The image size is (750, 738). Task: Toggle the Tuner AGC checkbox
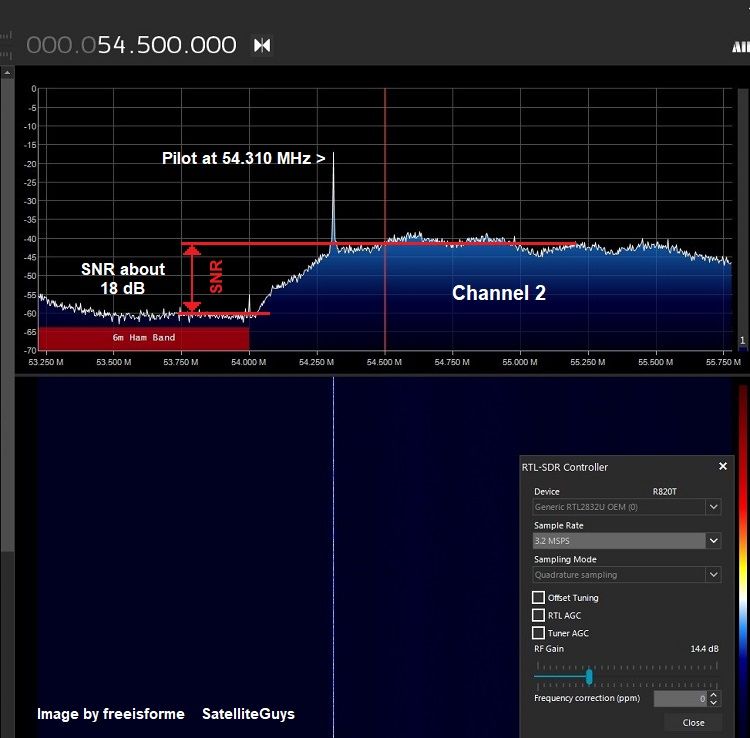click(x=538, y=633)
